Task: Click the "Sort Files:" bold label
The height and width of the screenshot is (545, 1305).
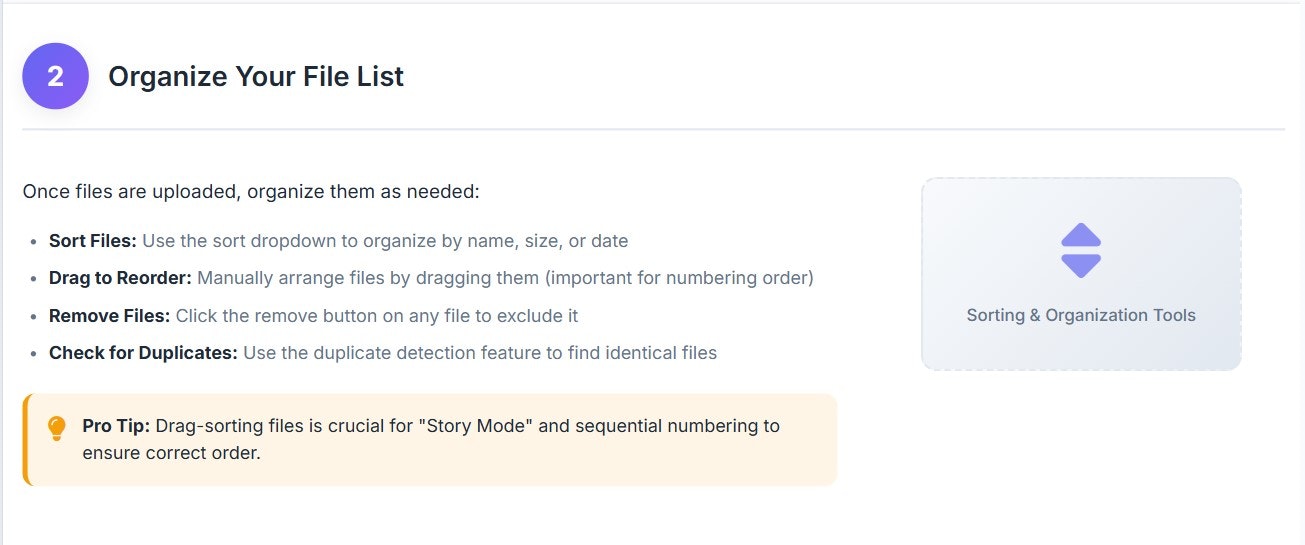Action: click(93, 241)
